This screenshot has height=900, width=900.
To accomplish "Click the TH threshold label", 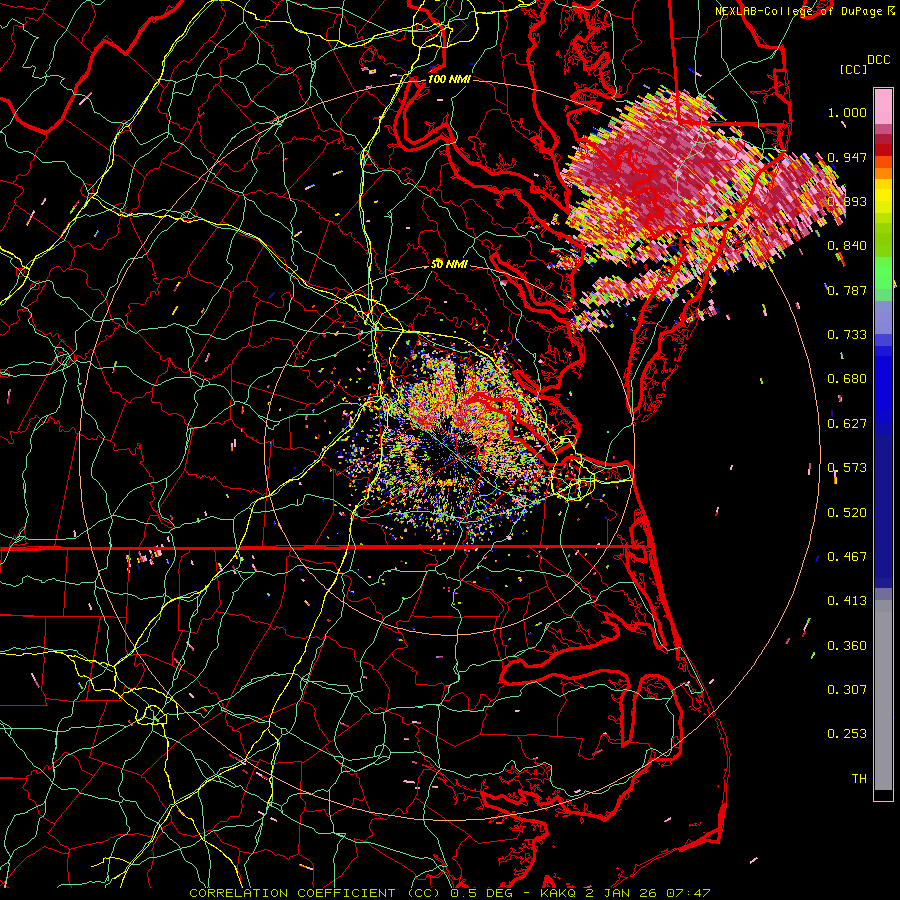I will (x=859, y=779).
